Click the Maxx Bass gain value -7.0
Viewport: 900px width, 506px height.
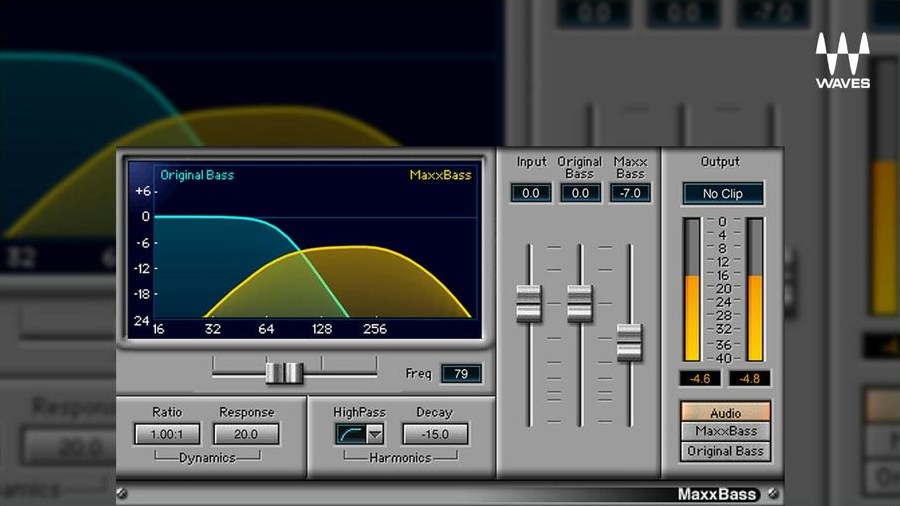click(630, 193)
